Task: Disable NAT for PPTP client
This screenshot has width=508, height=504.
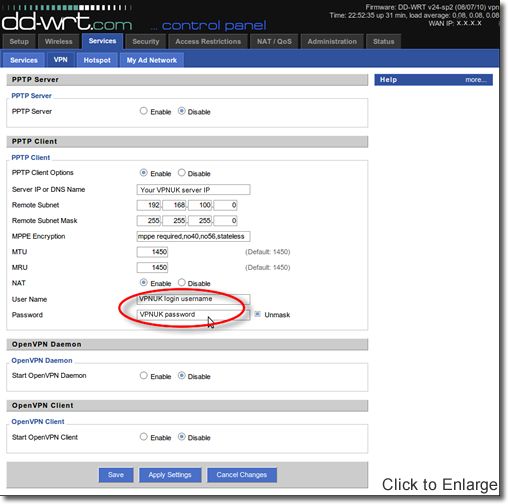Action: point(182,283)
